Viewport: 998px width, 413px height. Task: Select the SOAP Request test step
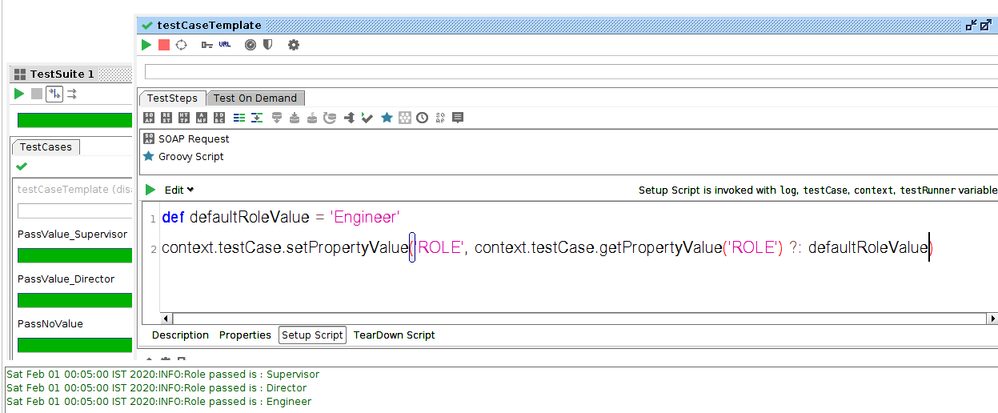tap(193, 139)
